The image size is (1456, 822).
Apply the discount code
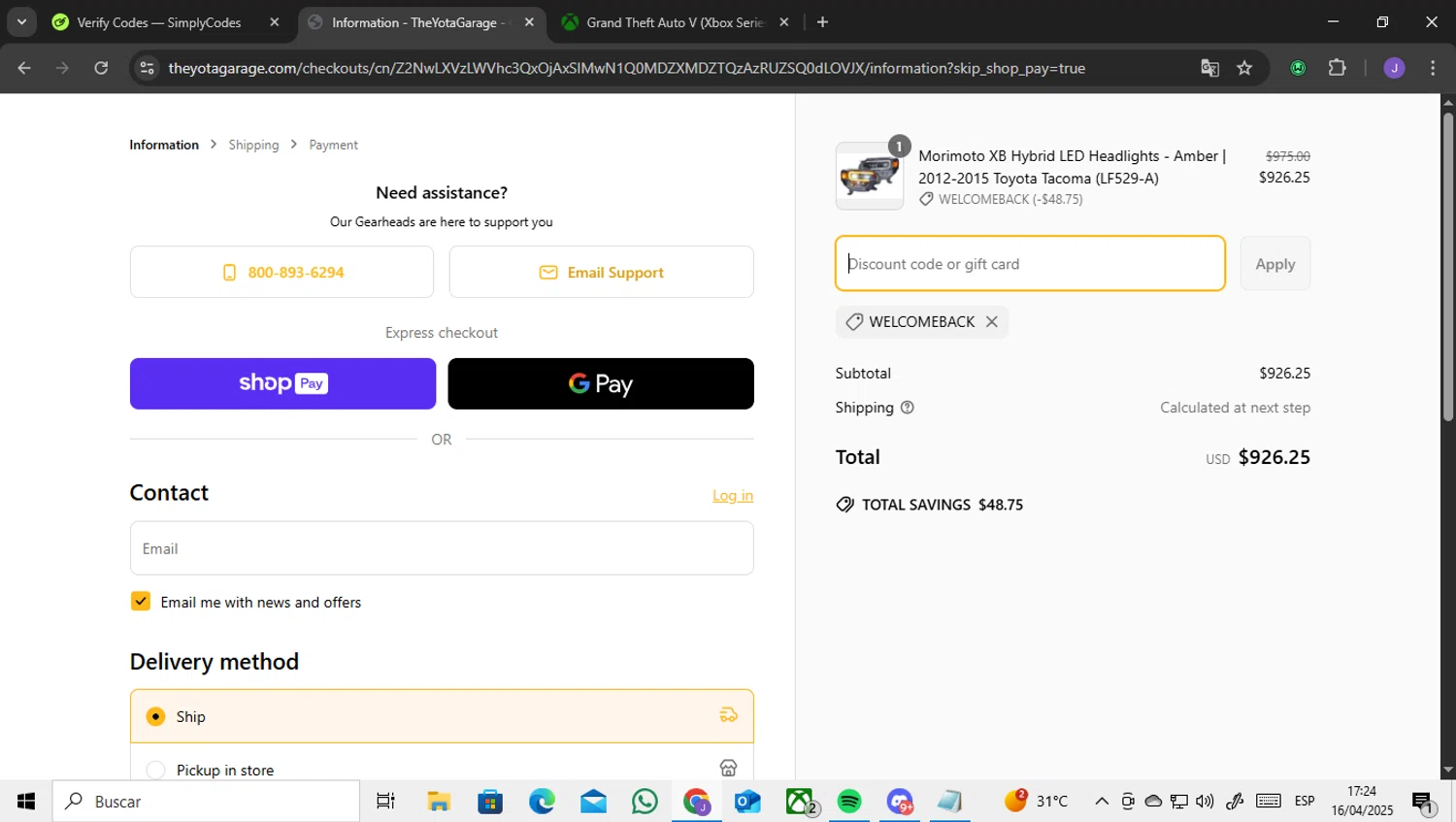[x=1274, y=263]
